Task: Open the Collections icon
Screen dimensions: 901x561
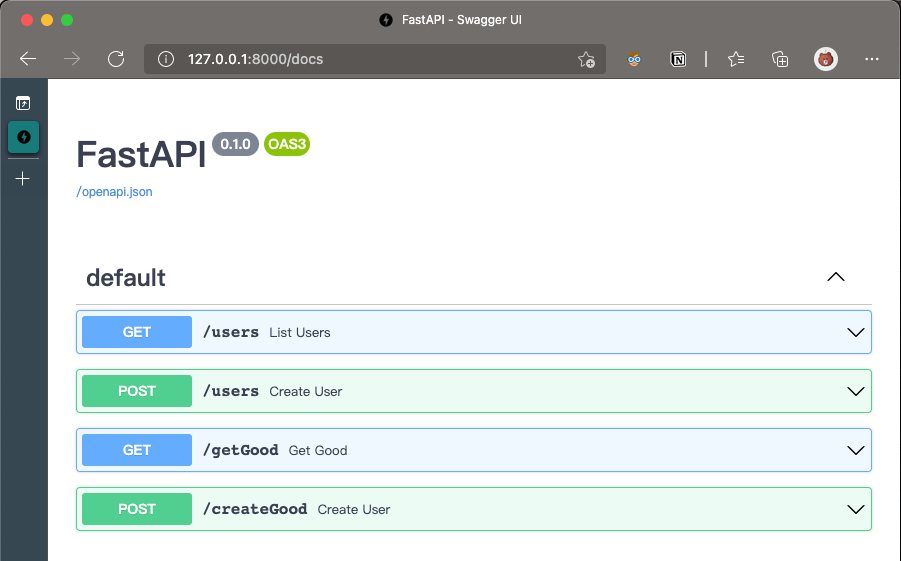Action: pyautogui.click(x=780, y=59)
